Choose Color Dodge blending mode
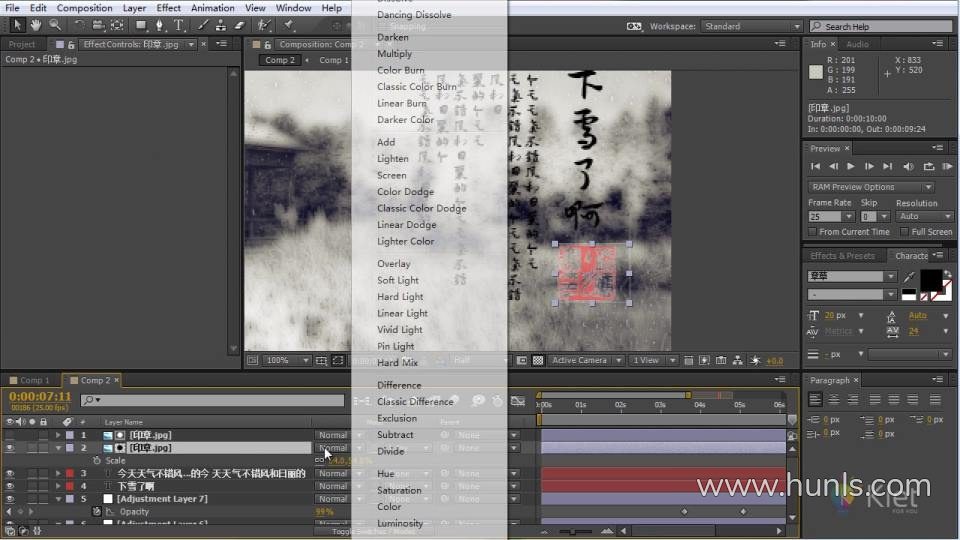960x540 pixels. [405, 192]
